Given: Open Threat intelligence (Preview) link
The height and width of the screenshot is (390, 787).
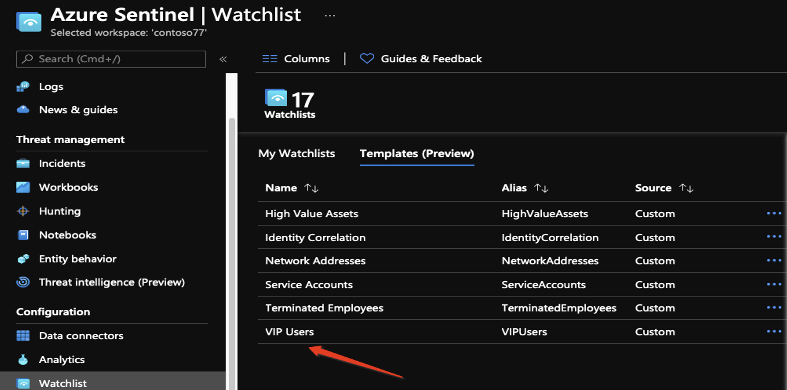Looking at the screenshot, I should (111, 283).
